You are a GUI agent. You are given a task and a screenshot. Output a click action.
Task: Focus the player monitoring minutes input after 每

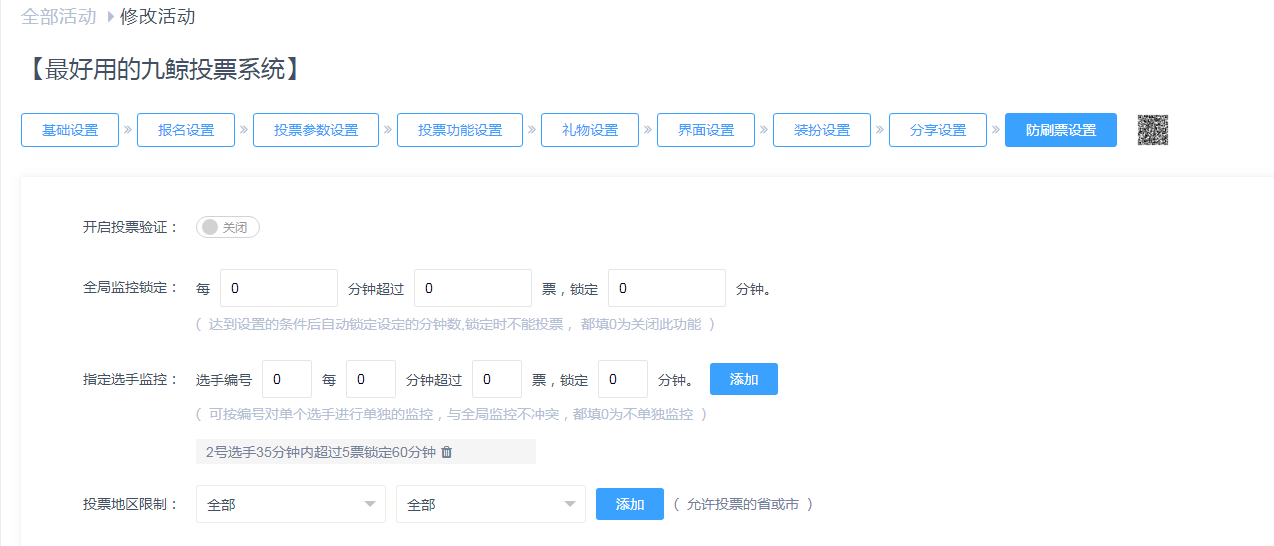pos(371,379)
